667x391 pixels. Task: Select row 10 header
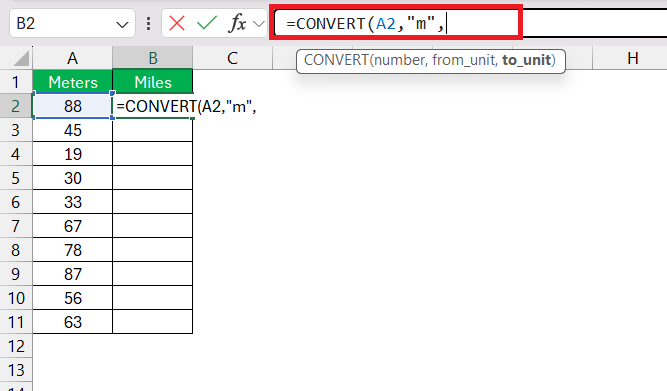coord(16,298)
